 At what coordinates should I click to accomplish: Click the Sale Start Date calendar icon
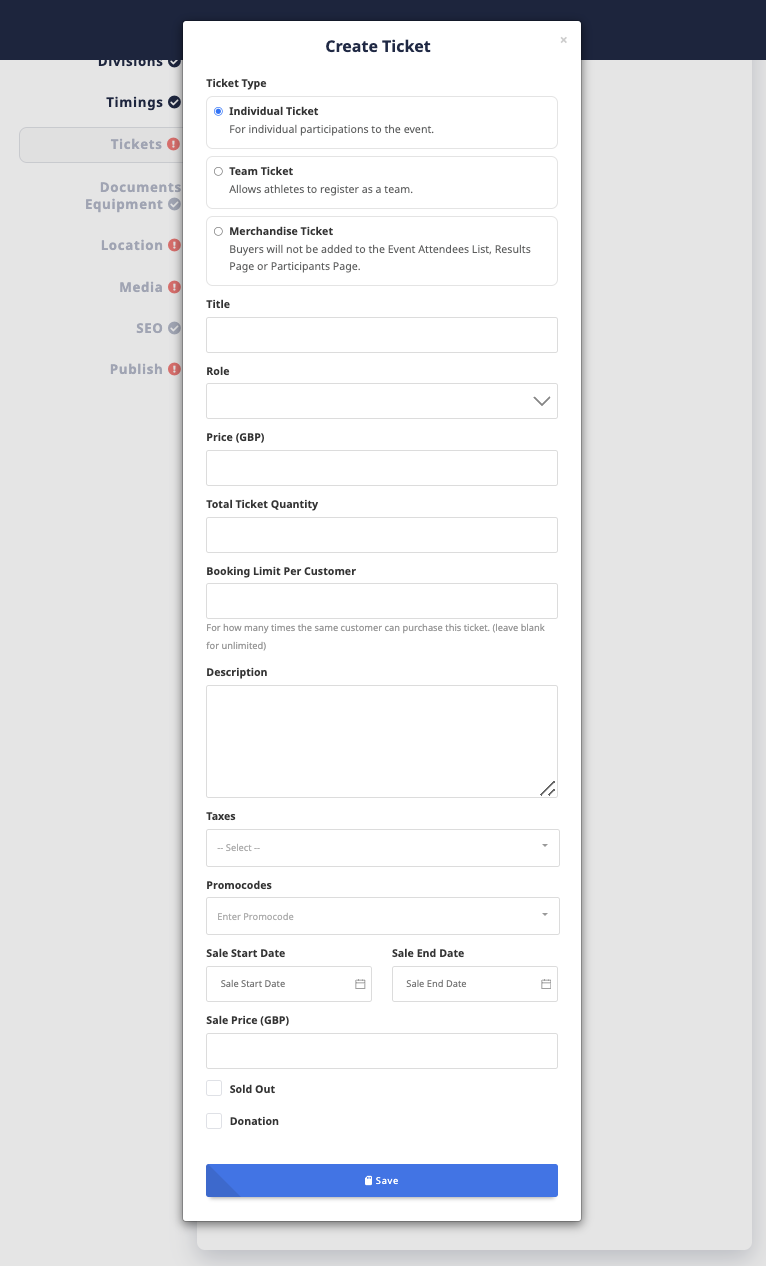[x=360, y=984]
